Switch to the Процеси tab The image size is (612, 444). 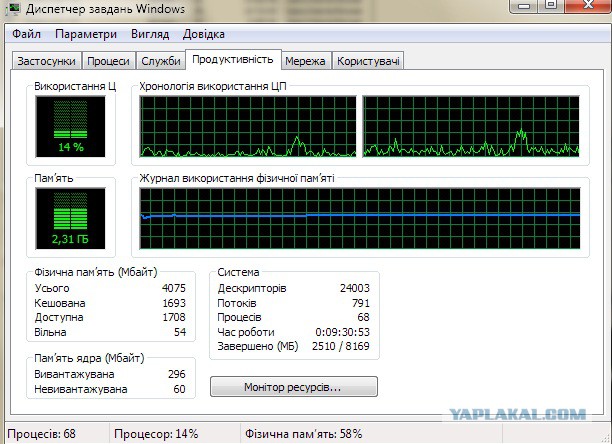click(x=108, y=61)
